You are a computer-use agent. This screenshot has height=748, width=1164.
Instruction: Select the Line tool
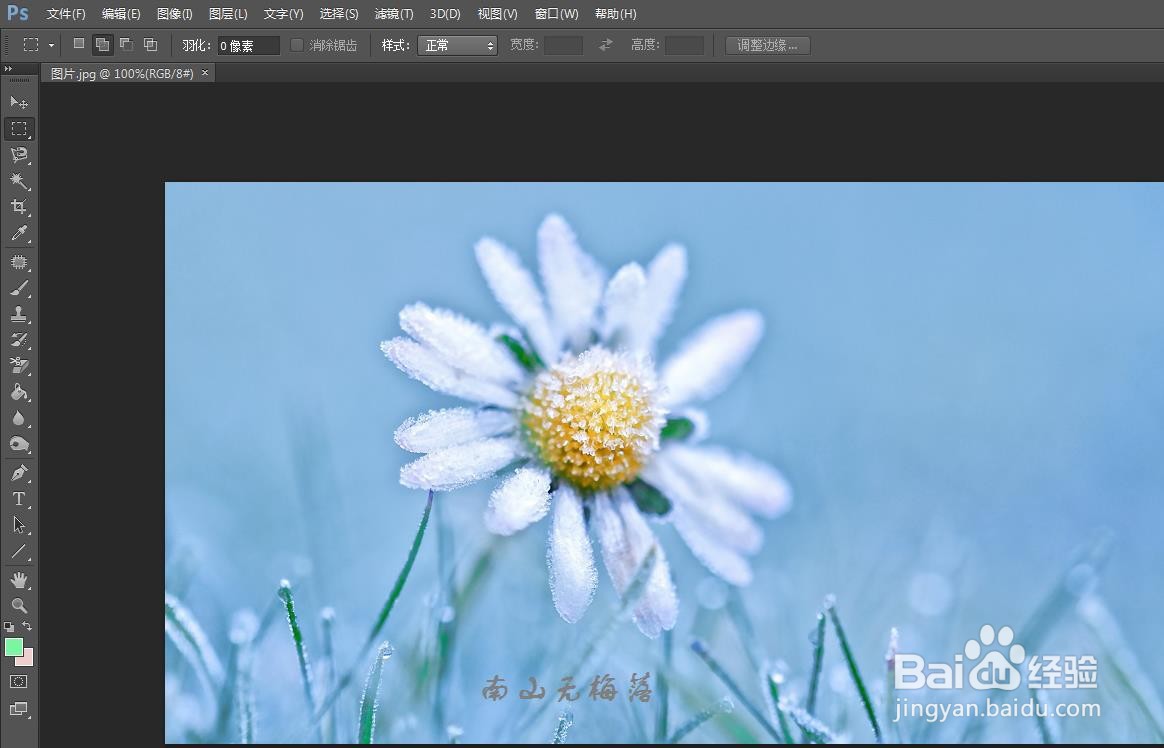pos(19,551)
